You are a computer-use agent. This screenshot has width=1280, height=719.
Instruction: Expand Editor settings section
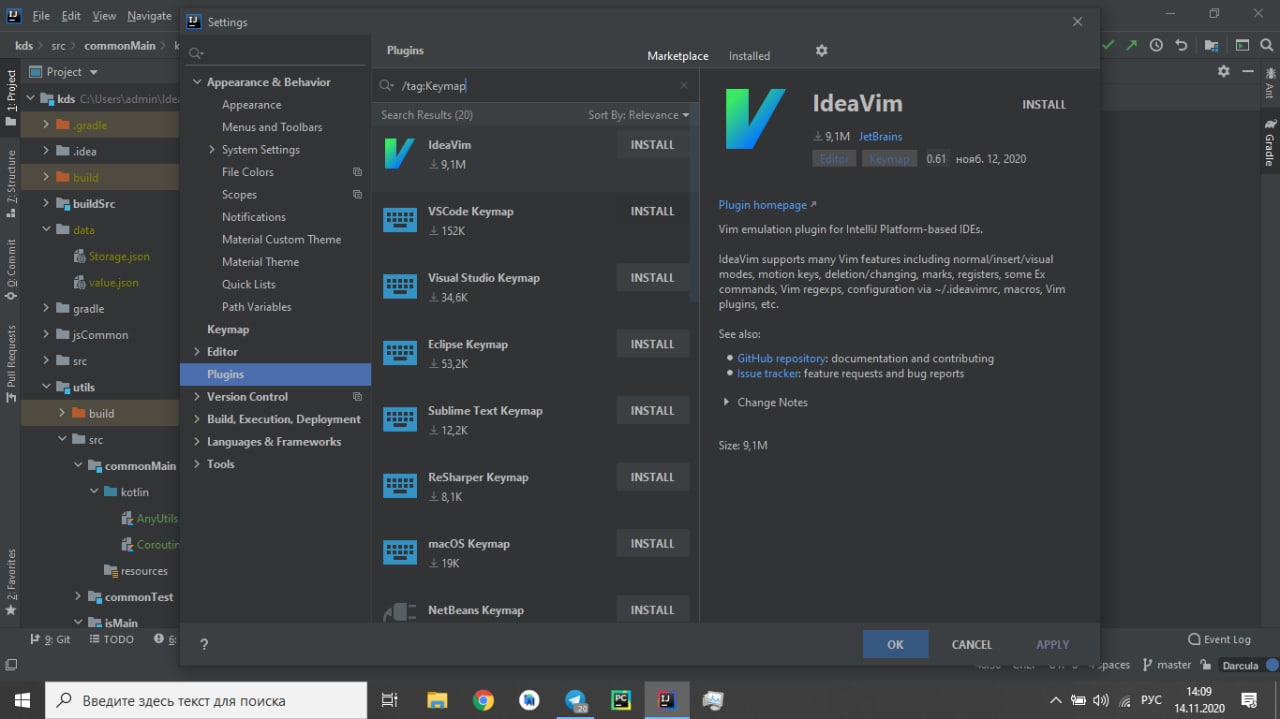click(196, 352)
